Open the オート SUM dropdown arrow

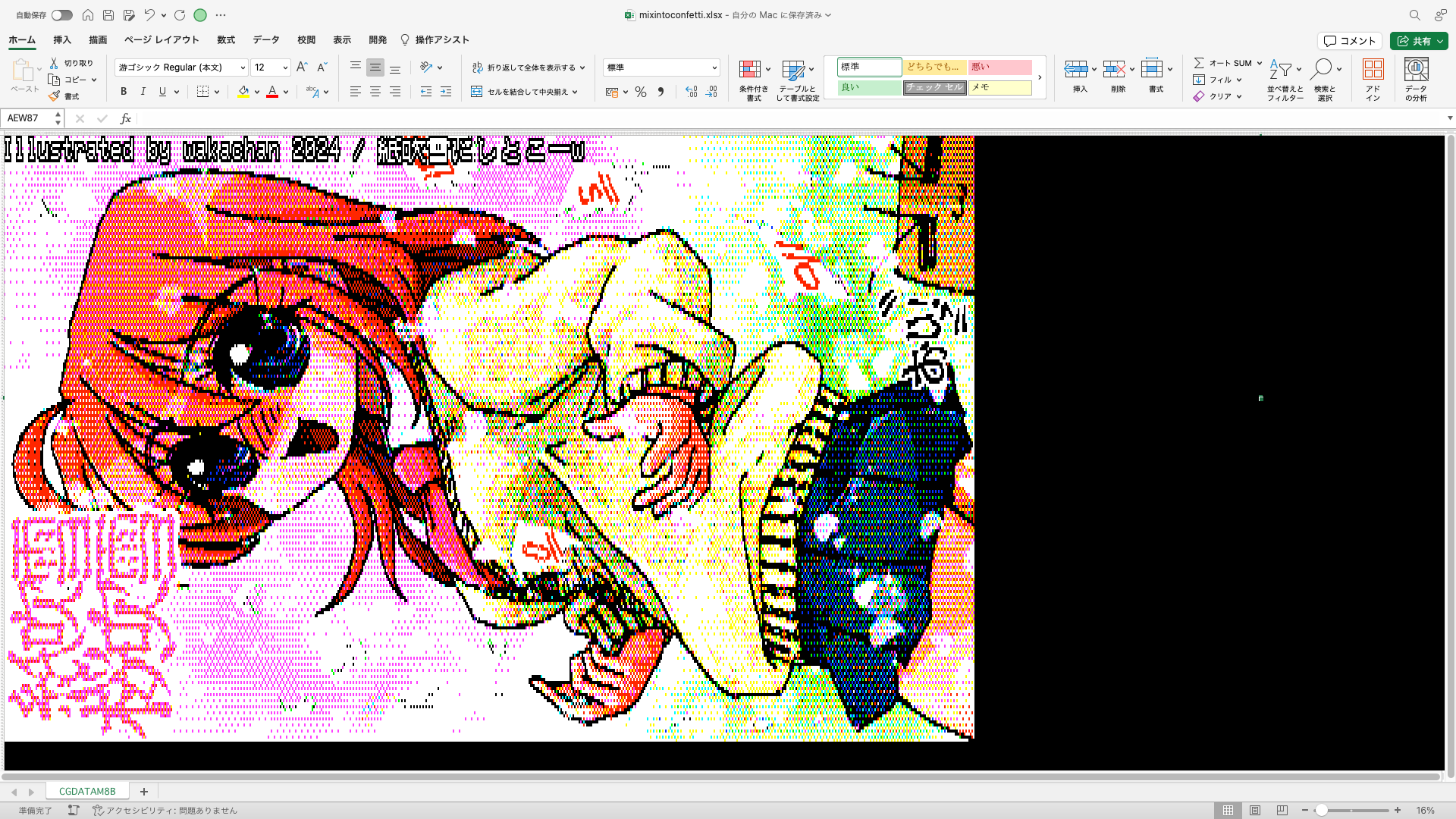pyautogui.click(x=1260, y=63)
